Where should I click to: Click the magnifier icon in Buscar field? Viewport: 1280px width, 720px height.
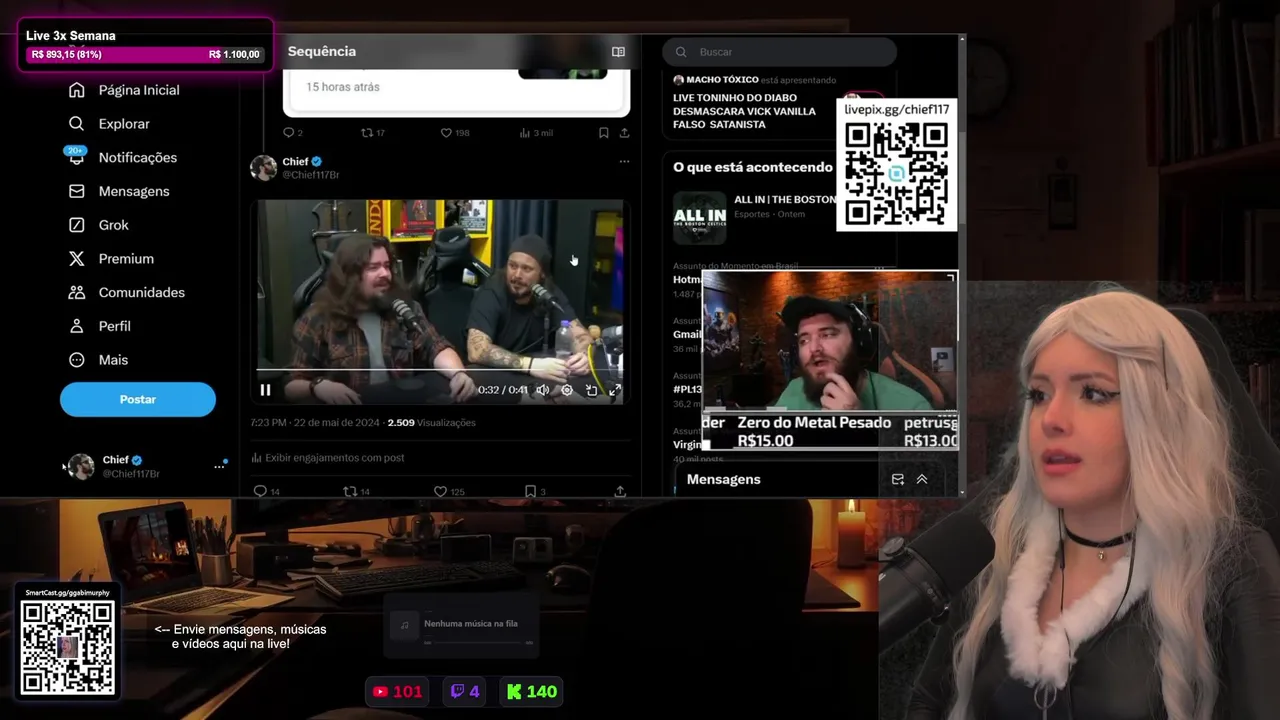click(681, 52)
